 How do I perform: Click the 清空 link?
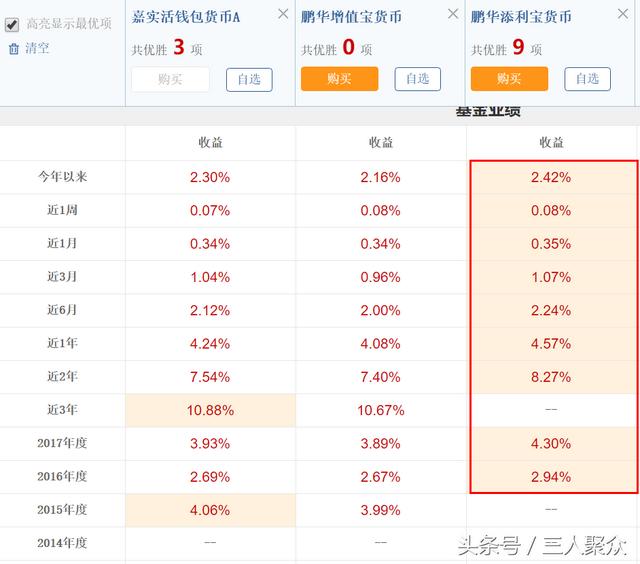click(x=37, y=48)
